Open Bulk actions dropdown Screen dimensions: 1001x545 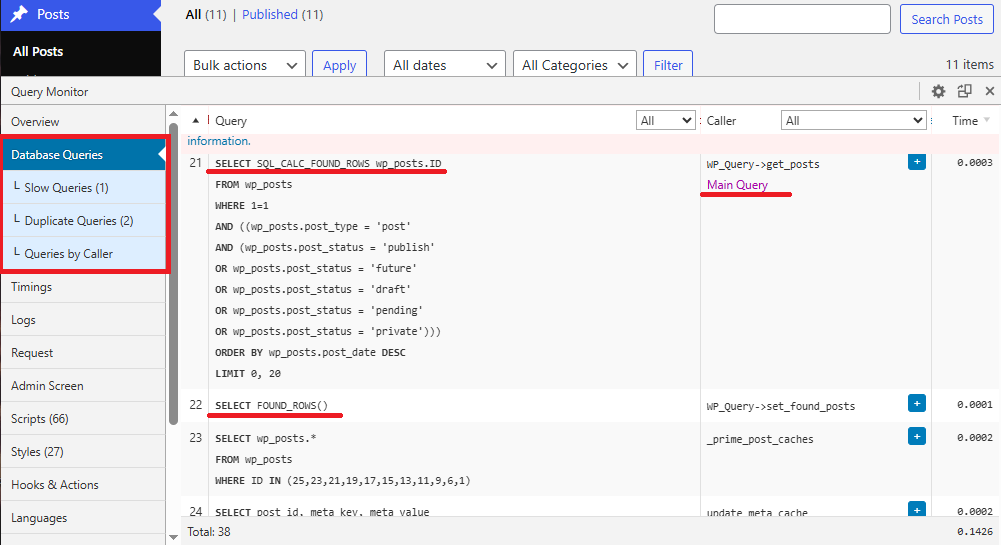[x=245, y=65]
